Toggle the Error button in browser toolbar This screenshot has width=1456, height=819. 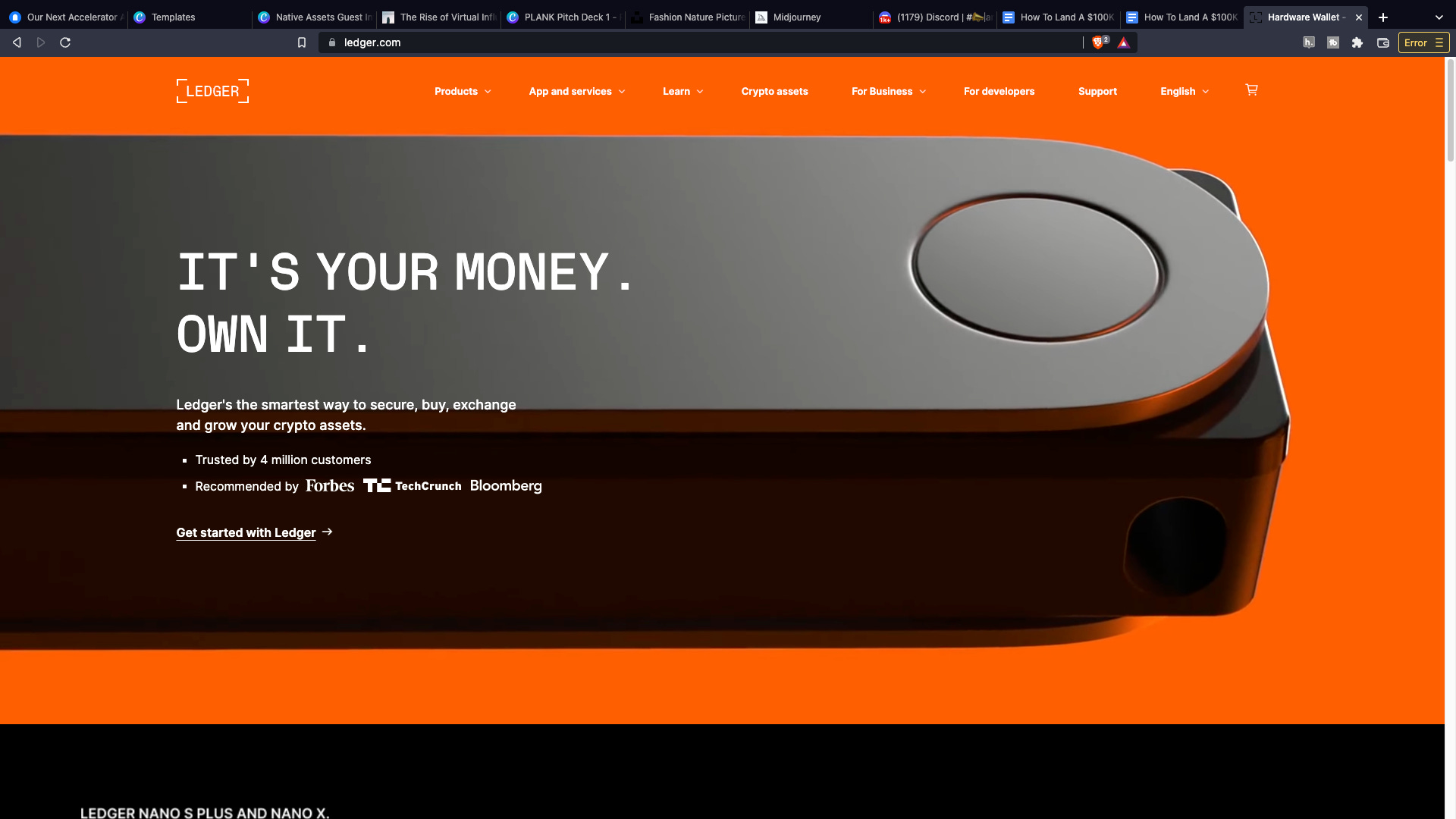(x=1422, y=42)
